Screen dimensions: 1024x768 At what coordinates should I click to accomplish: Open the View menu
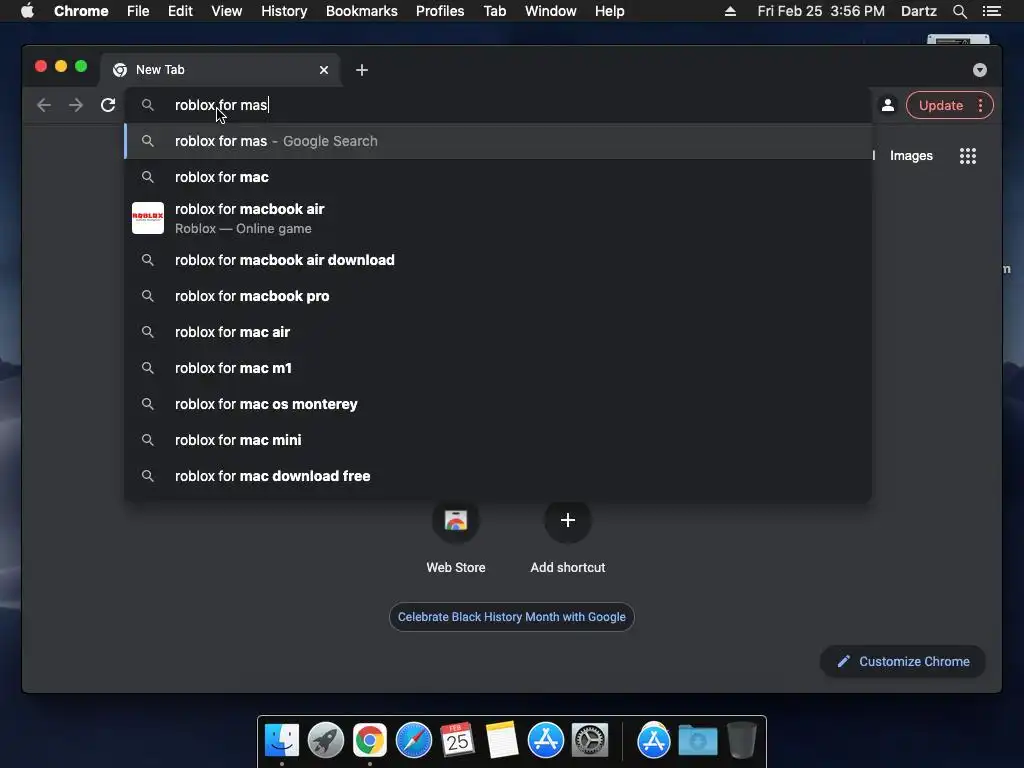click(227, 11)
